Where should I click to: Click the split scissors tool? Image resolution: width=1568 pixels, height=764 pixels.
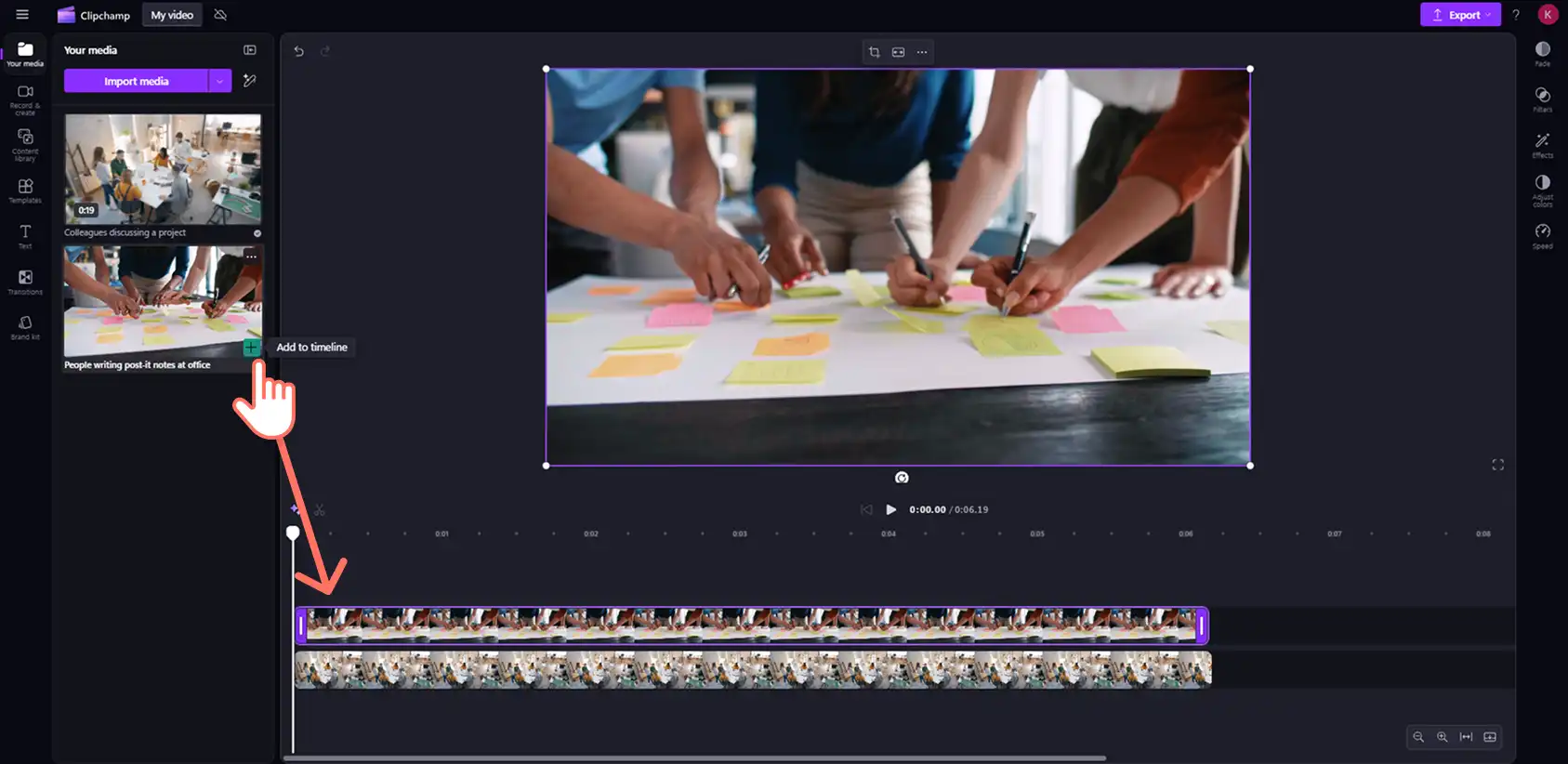click(319, 509)
